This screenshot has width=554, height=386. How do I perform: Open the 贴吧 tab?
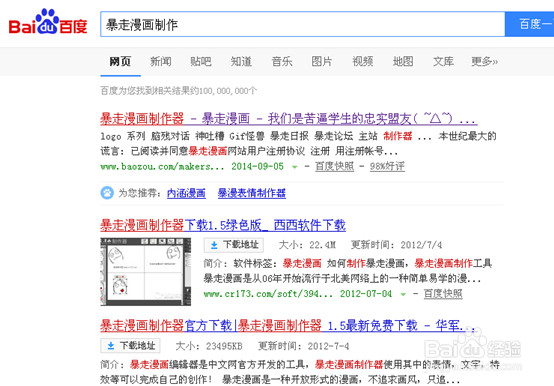coord(201,61)
